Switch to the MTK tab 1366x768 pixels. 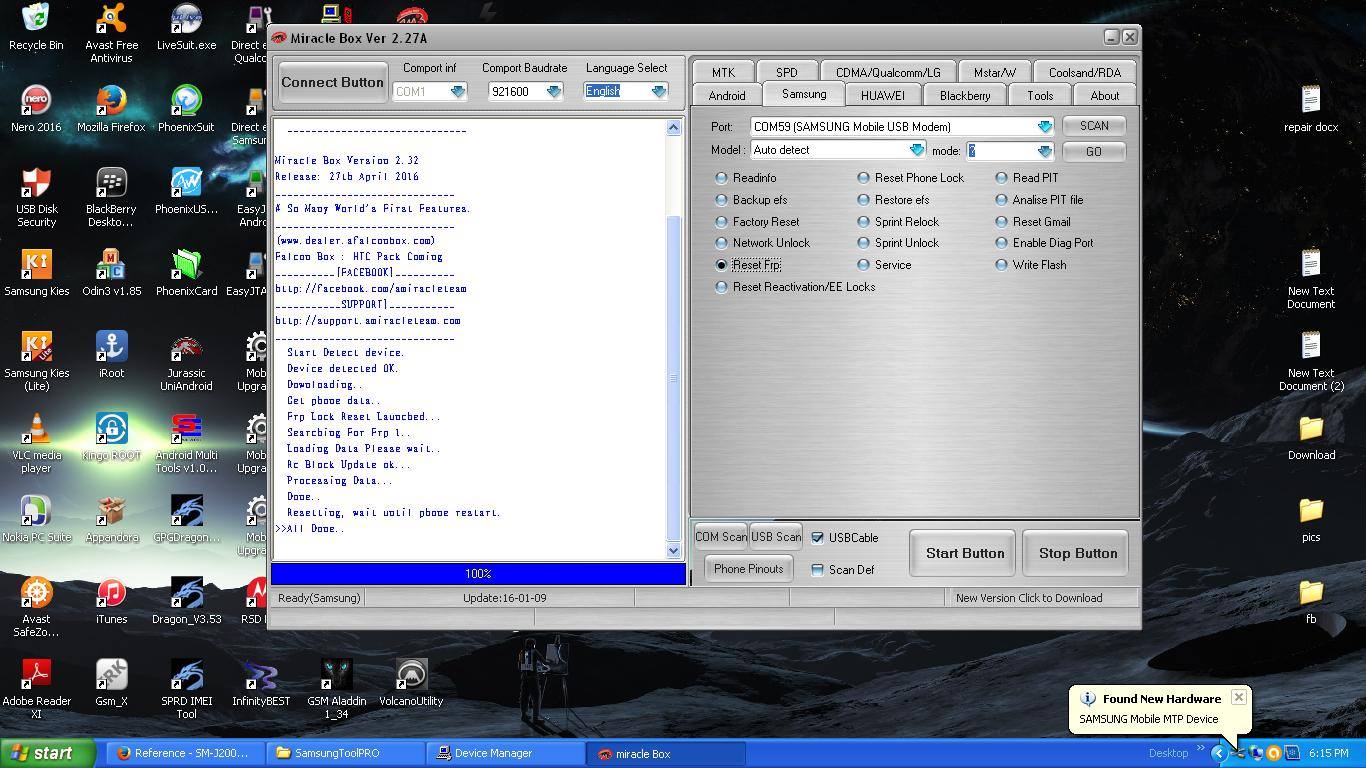click(723, 72)
